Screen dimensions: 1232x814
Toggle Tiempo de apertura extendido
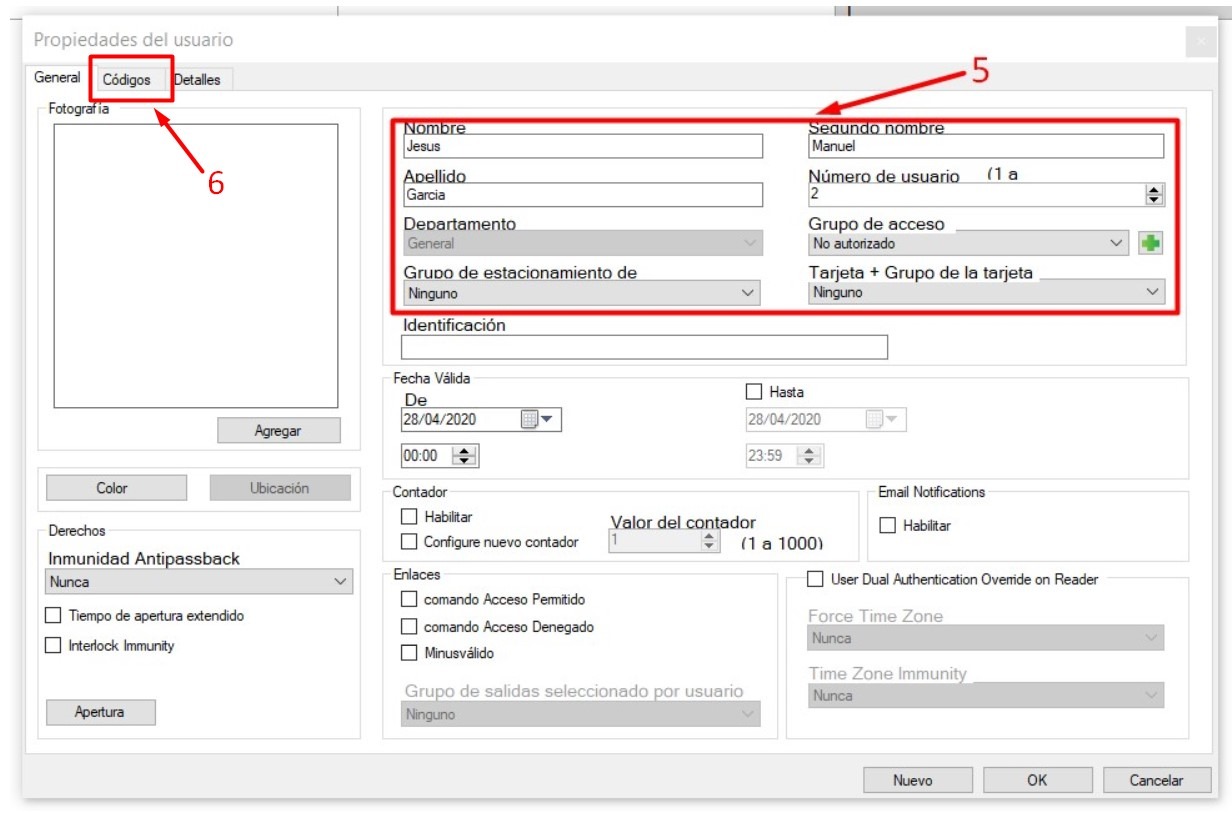tap(53, 616)
